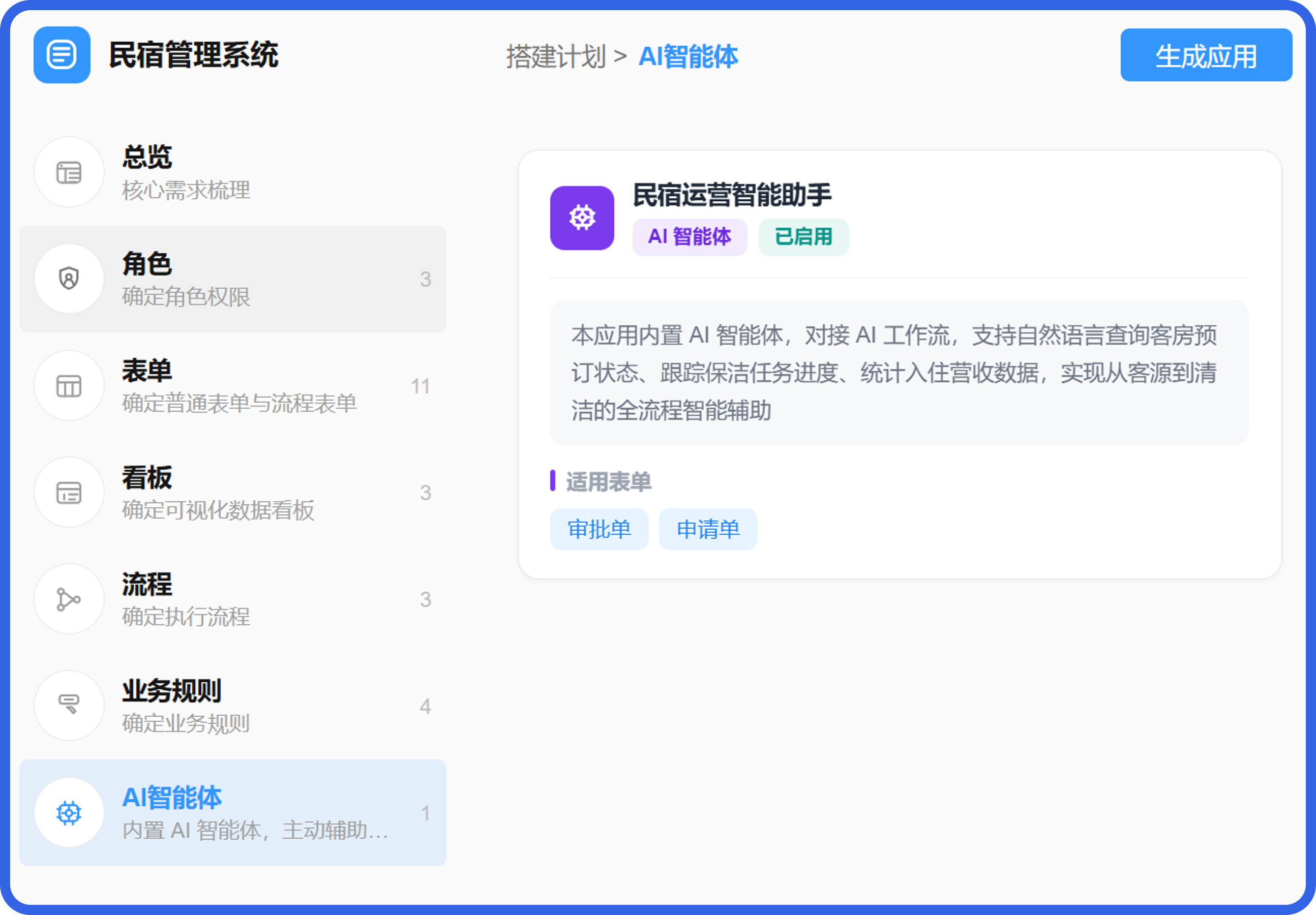This screenshot has height=915, width=1316.
Task: Click the count 3 beside 角色
Action: (x=425, y=279)
